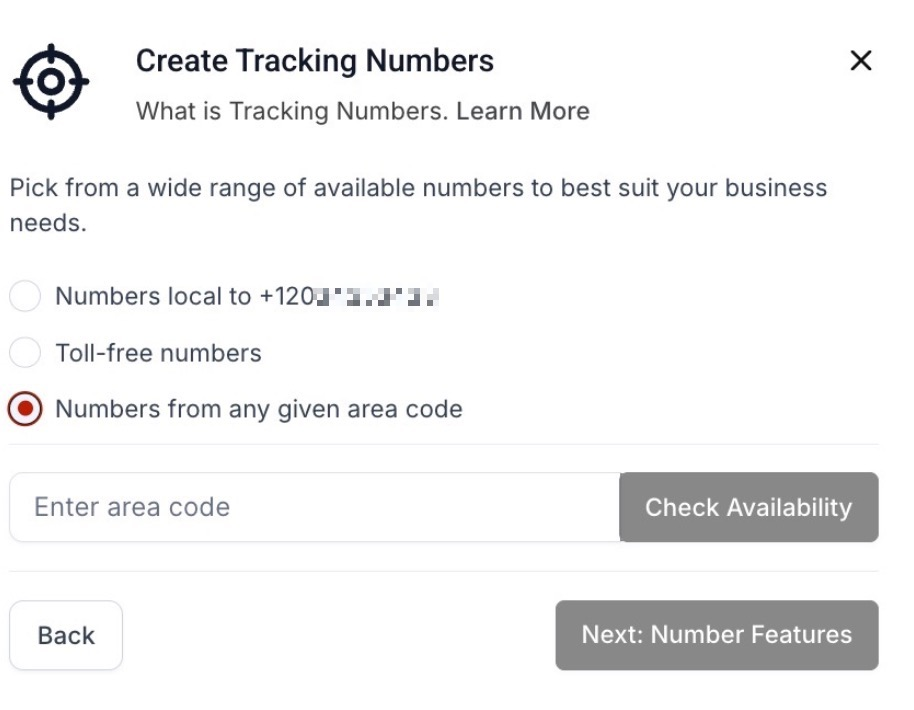This screenshot has width=914, height=710.
Task: Click the "Numbers local to" label text
Action: click(x=153, y=297)
